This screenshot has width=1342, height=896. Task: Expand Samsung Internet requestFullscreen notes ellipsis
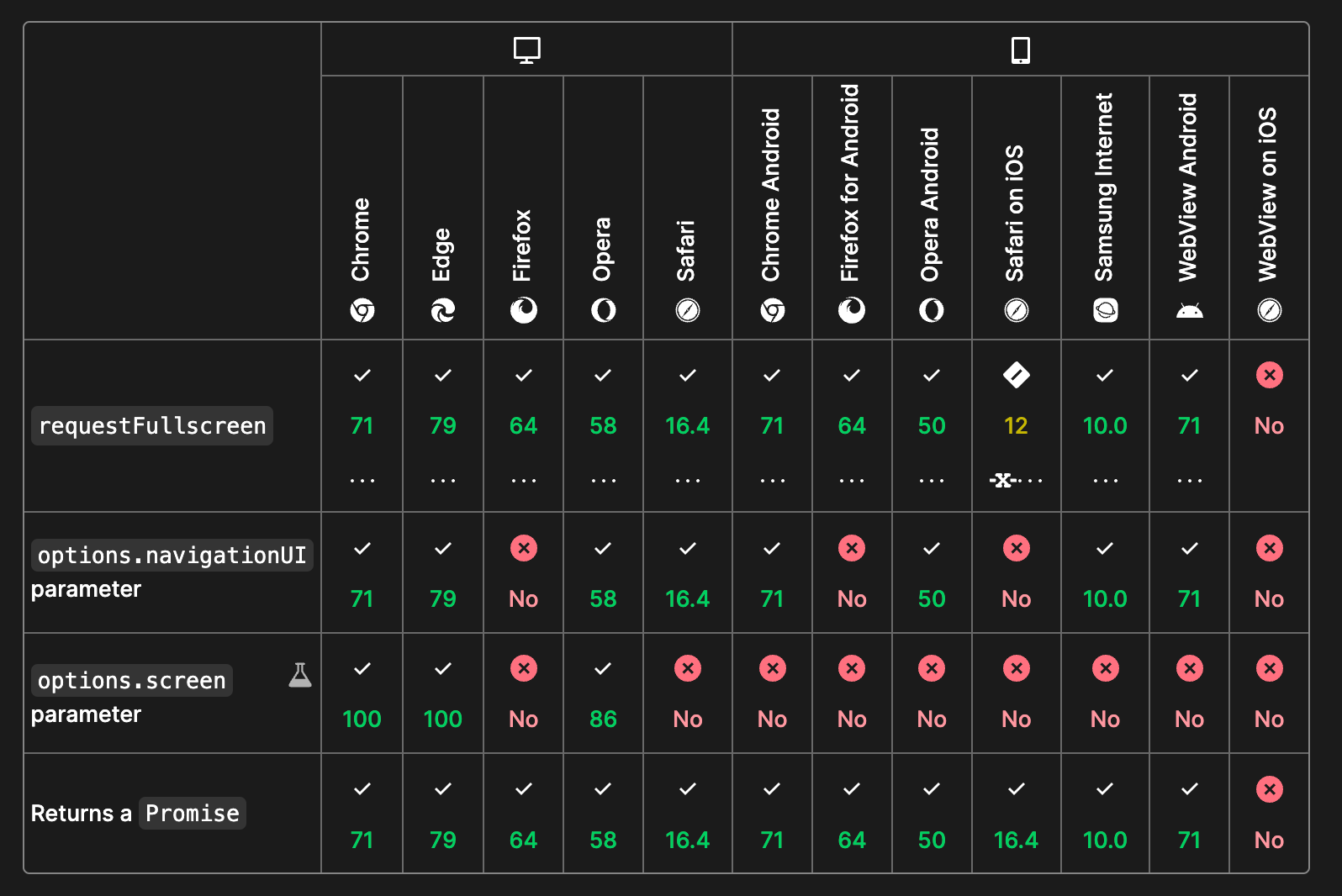point(1105,481)
